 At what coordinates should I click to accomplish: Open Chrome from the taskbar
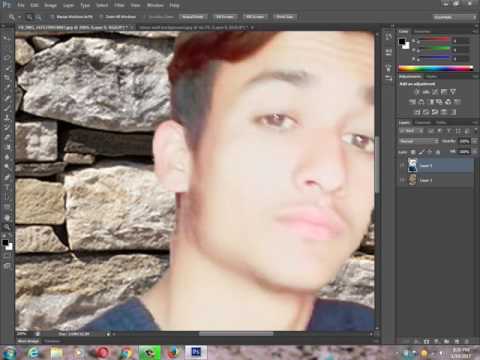coord(126,353)
